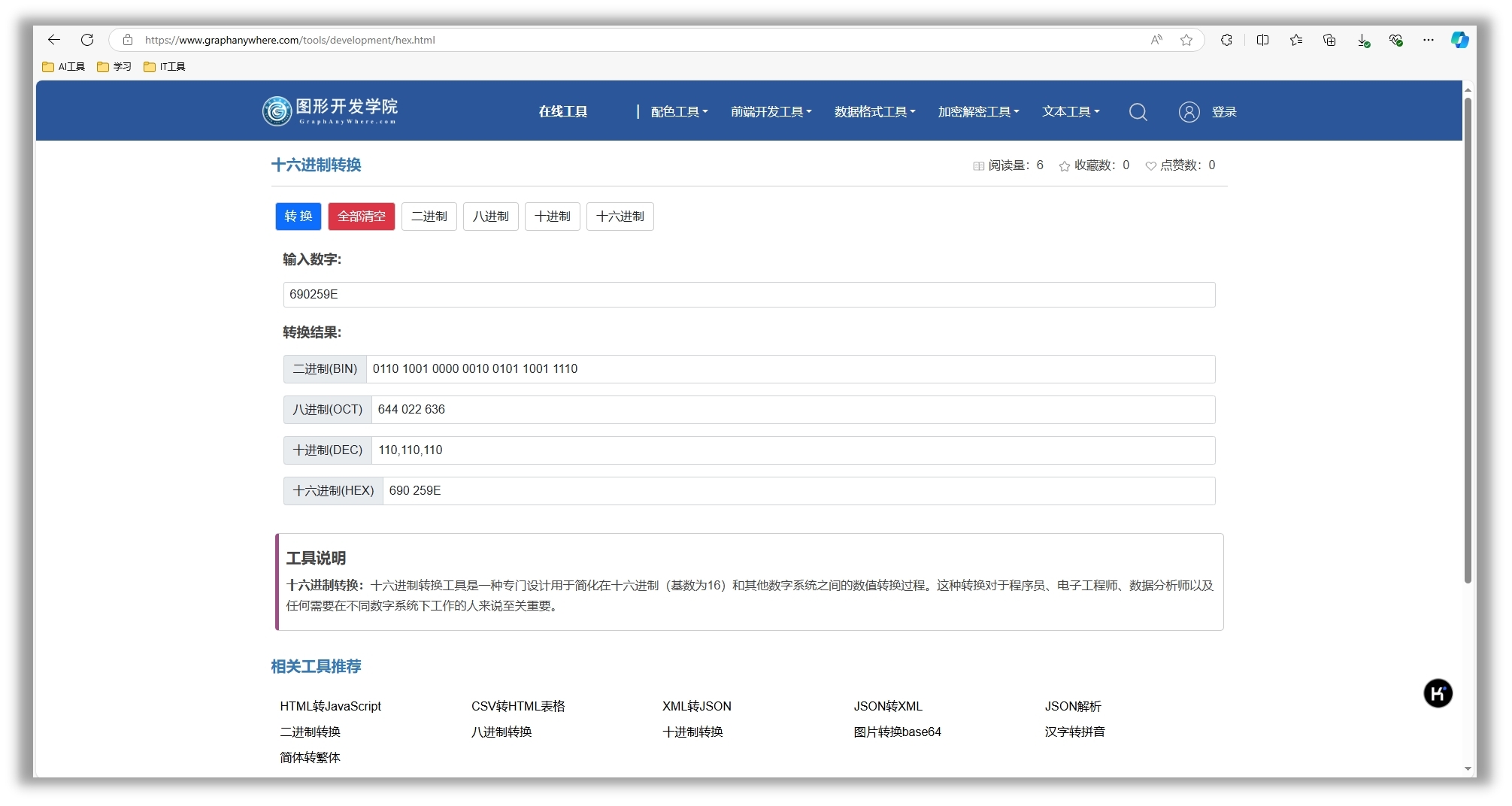Open the browser settings ellipsis menu
1512x806 pixels.
[1429, 40]
